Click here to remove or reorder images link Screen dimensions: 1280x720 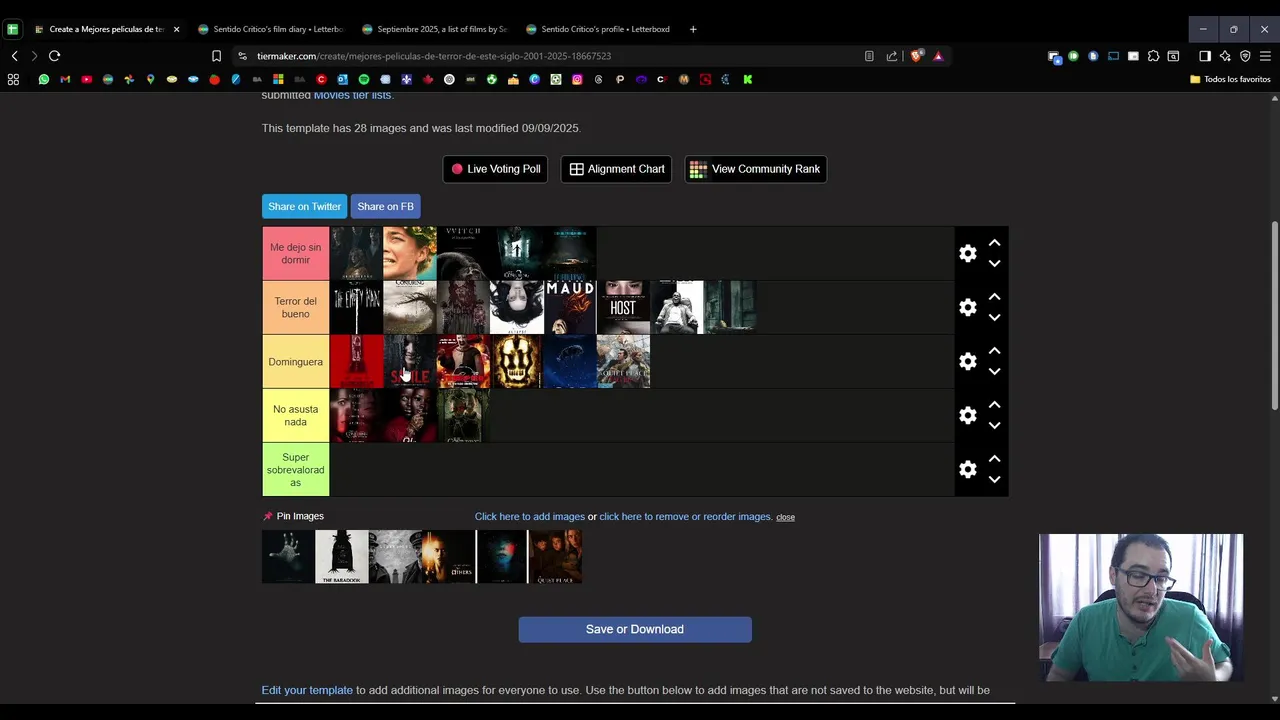coord(686,517)
